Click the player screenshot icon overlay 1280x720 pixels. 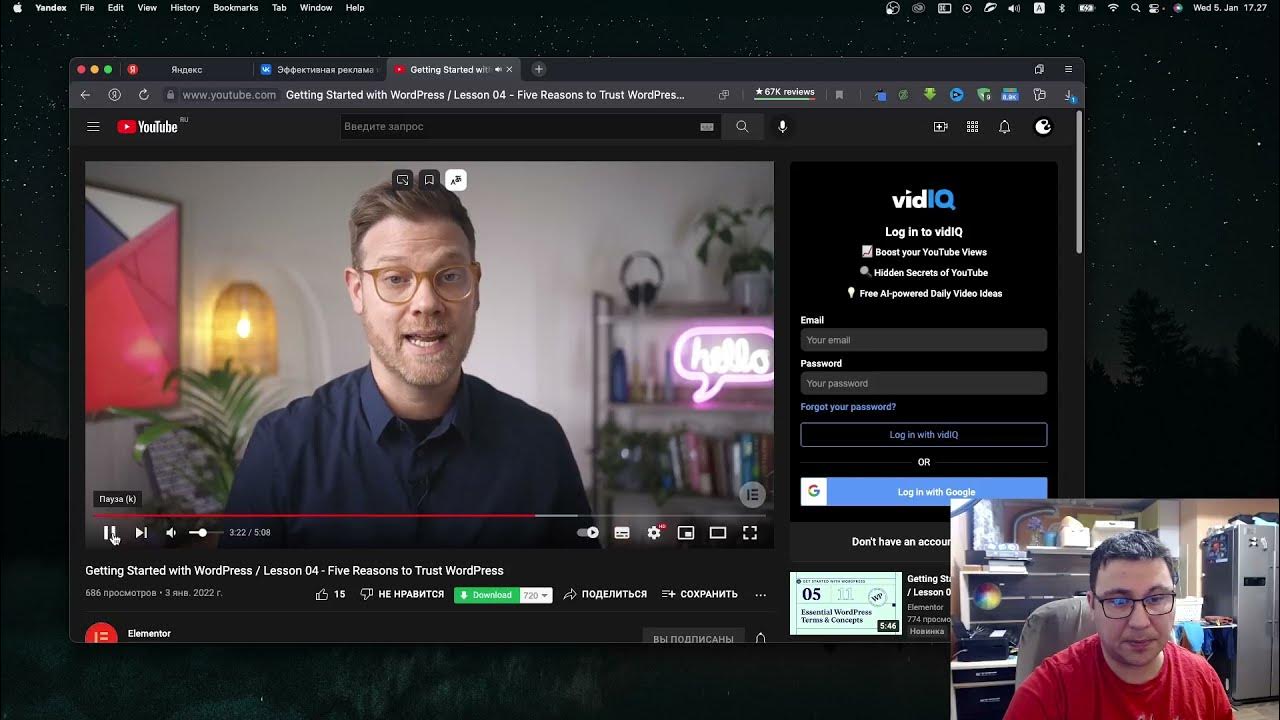pyautogui.click(x=402, y=180)
